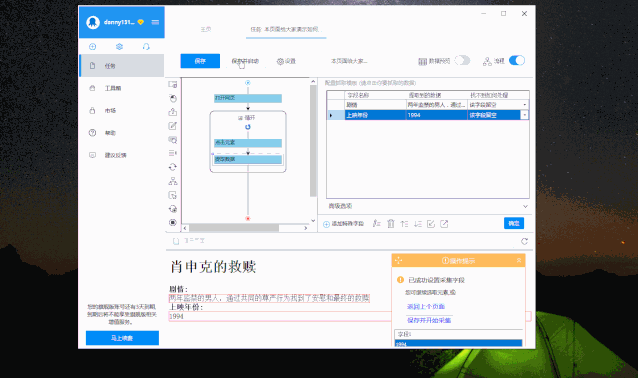Viewport: 638px width, 378px height.
Task: Select the dropdown switch step tool
Action: 173,153
